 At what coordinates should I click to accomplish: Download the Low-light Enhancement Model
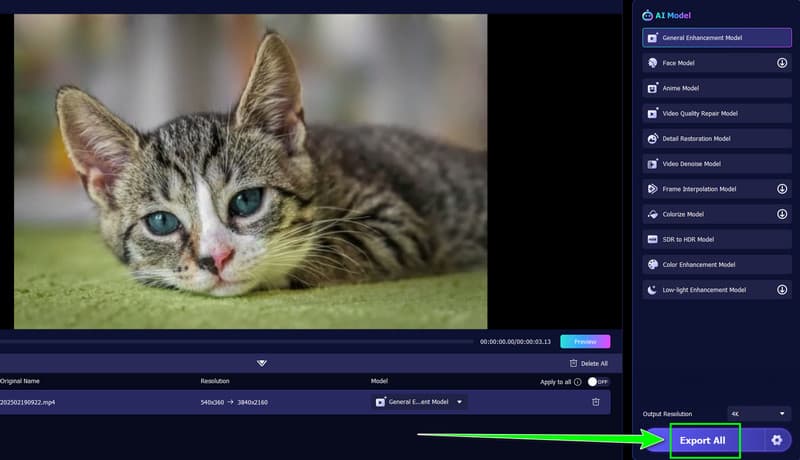pos(781,290)
